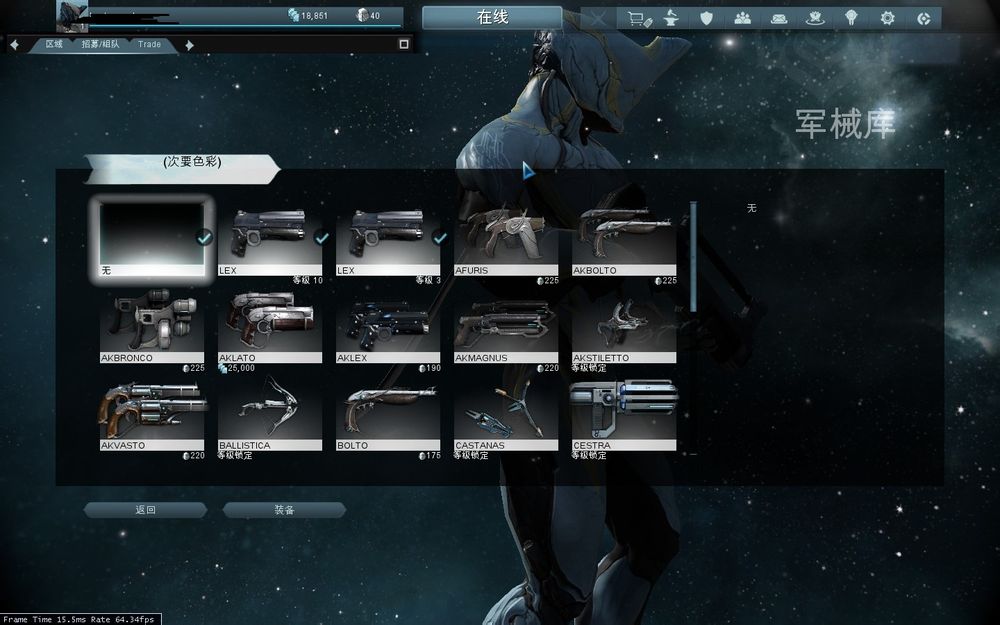Click the warframe helmet icon in toolbar

[851, 18]
